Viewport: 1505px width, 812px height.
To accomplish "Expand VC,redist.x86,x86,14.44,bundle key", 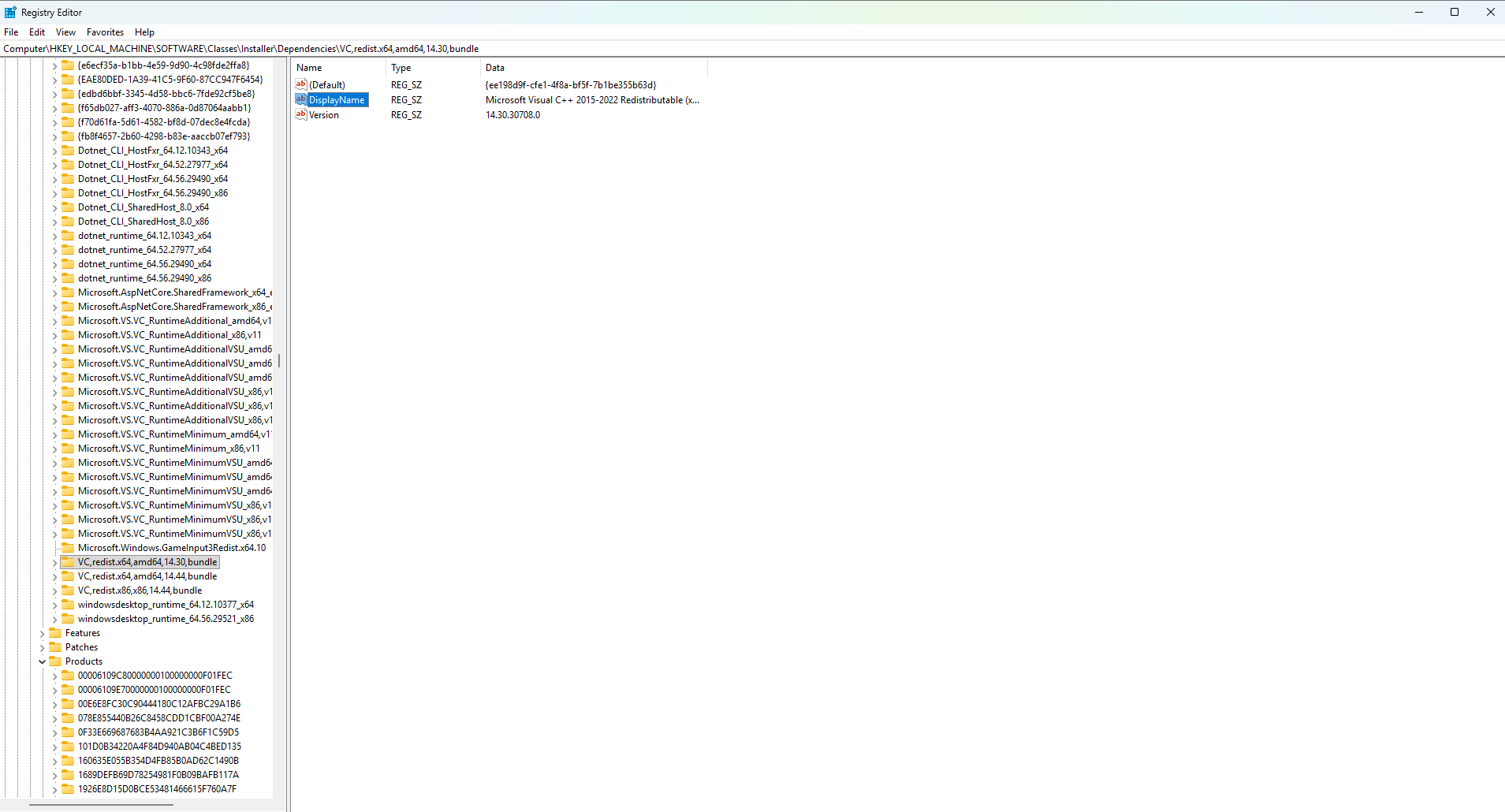I will [x=54, y=590].
